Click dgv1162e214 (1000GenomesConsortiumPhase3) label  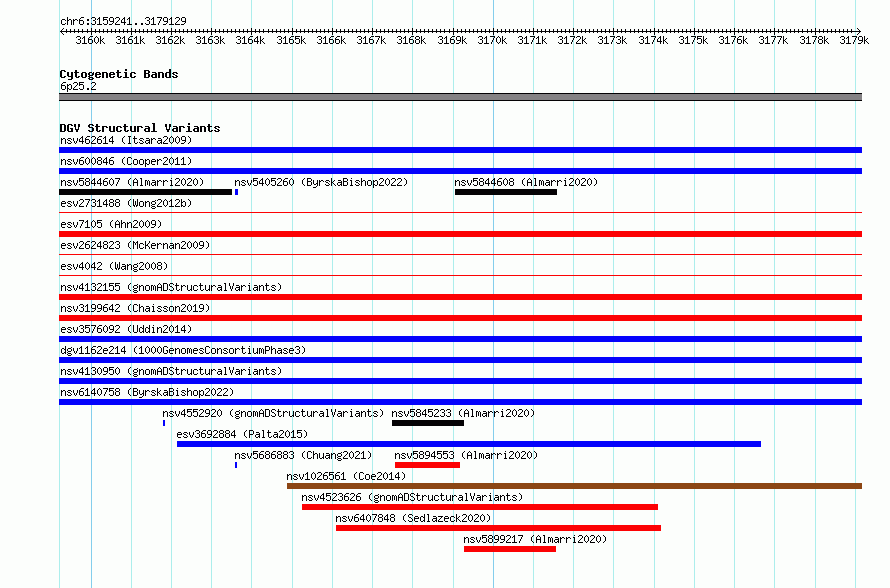(183, 350)
